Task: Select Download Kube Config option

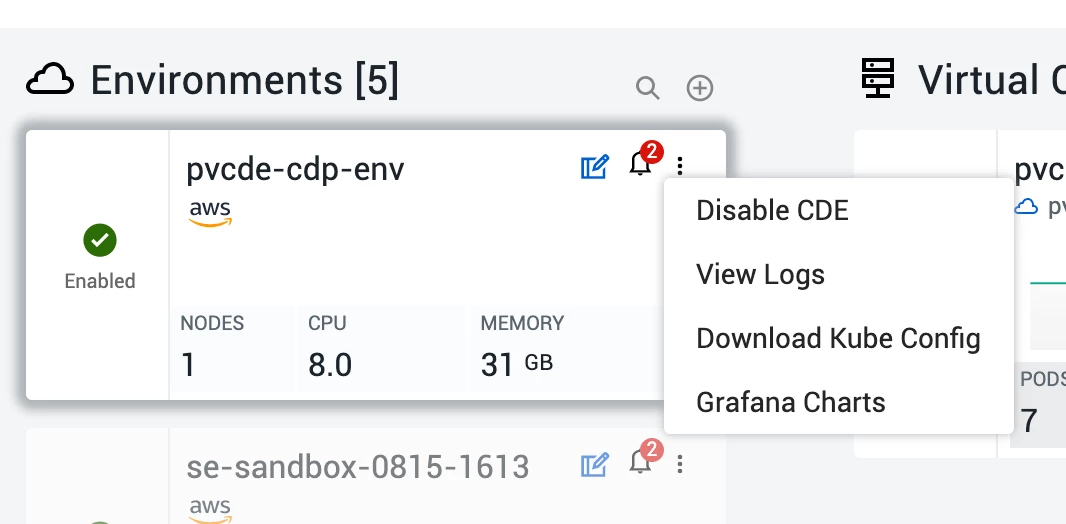Action: tap(839, 338)
